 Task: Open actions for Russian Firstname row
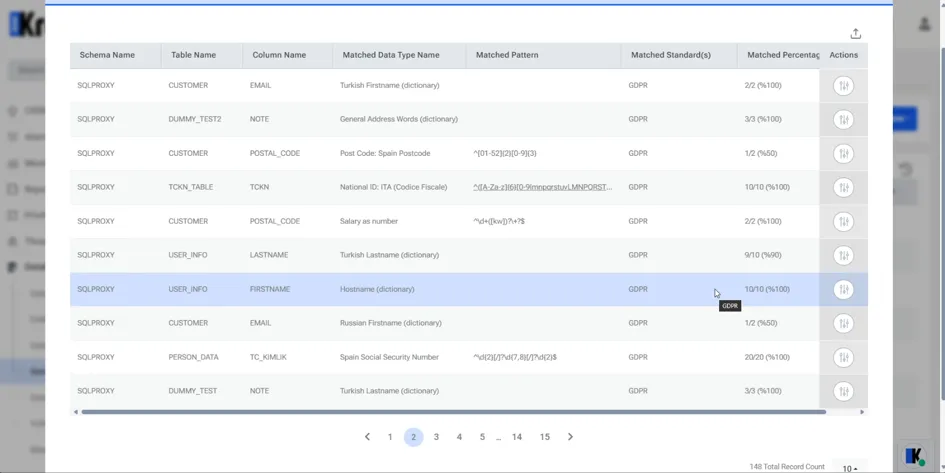point(844,323)
